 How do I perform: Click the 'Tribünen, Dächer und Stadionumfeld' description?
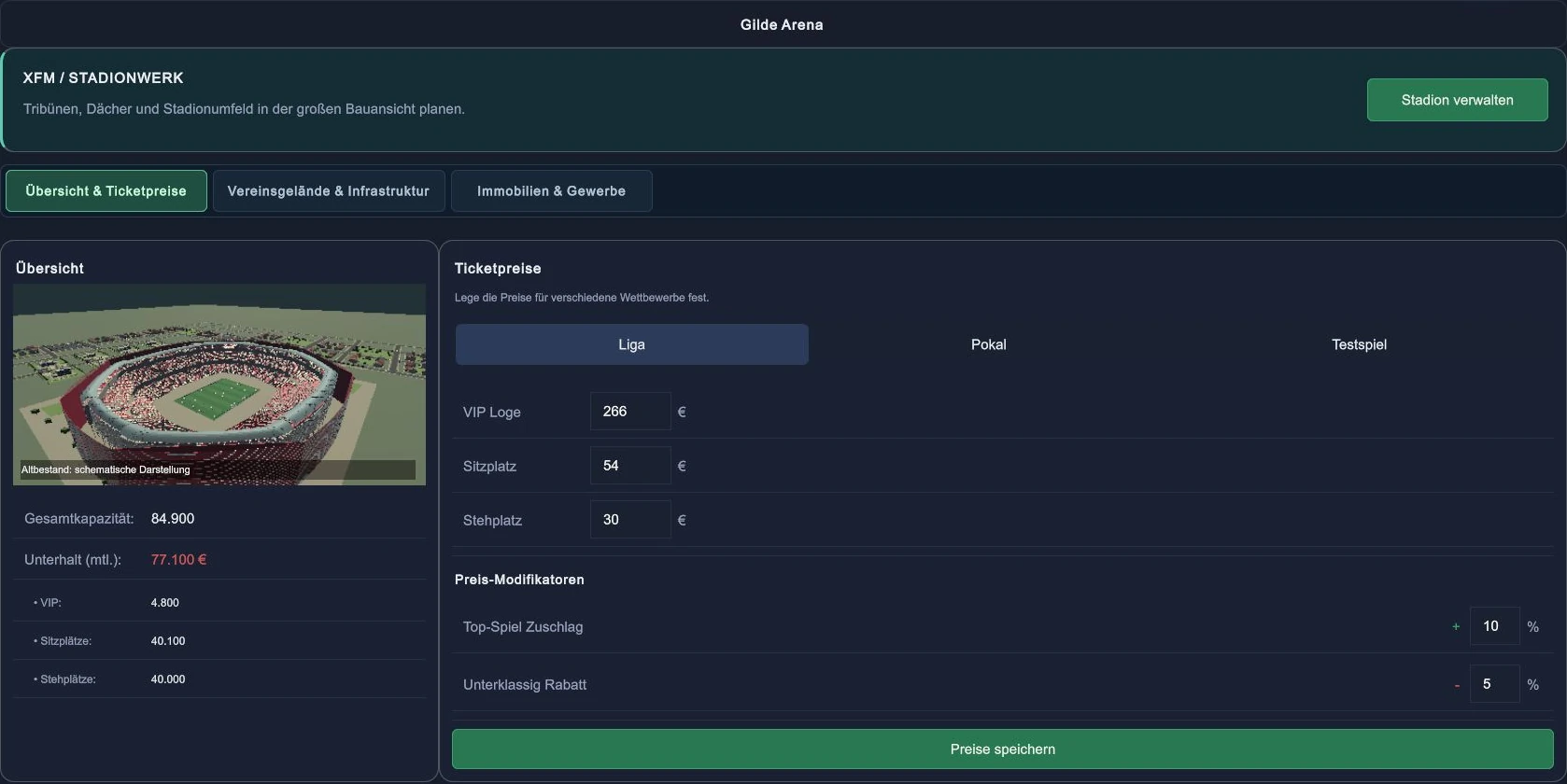(244, 109)
